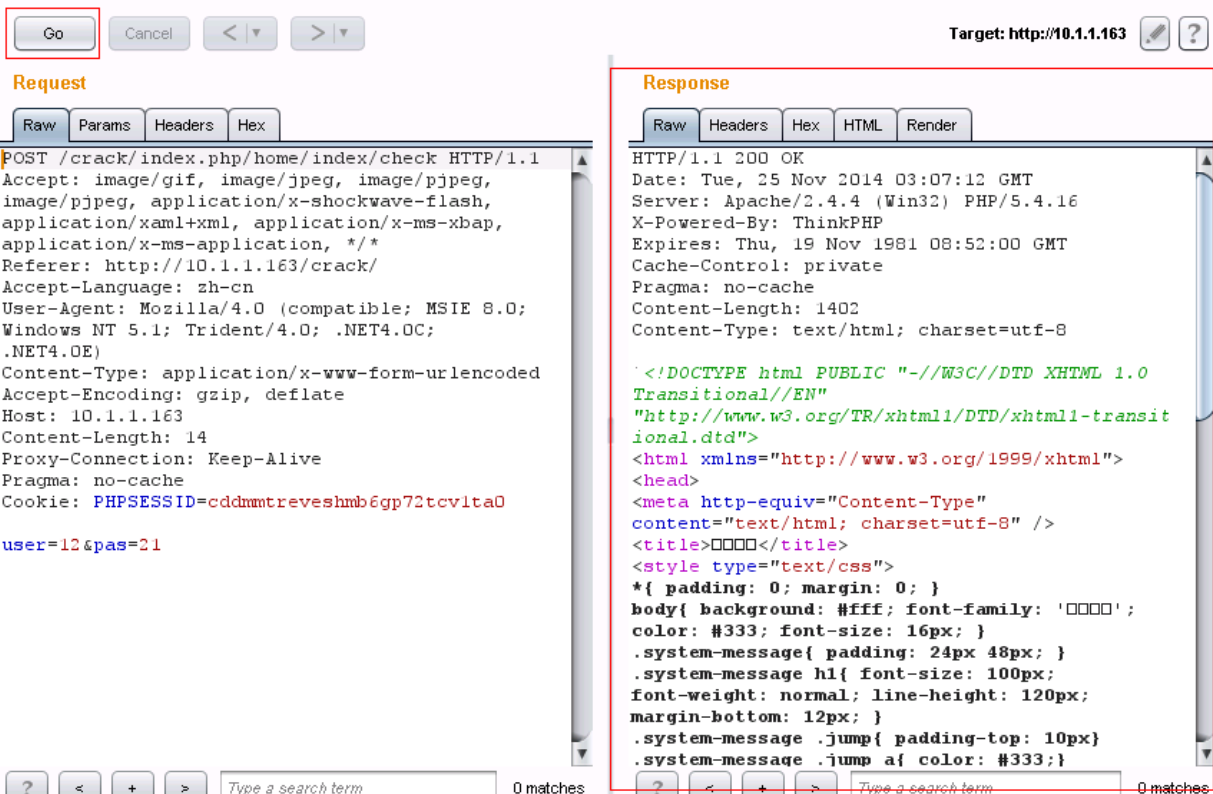
Task: Click the HTTP/1.1 200 OK status line
Action: tap(718, 158)
